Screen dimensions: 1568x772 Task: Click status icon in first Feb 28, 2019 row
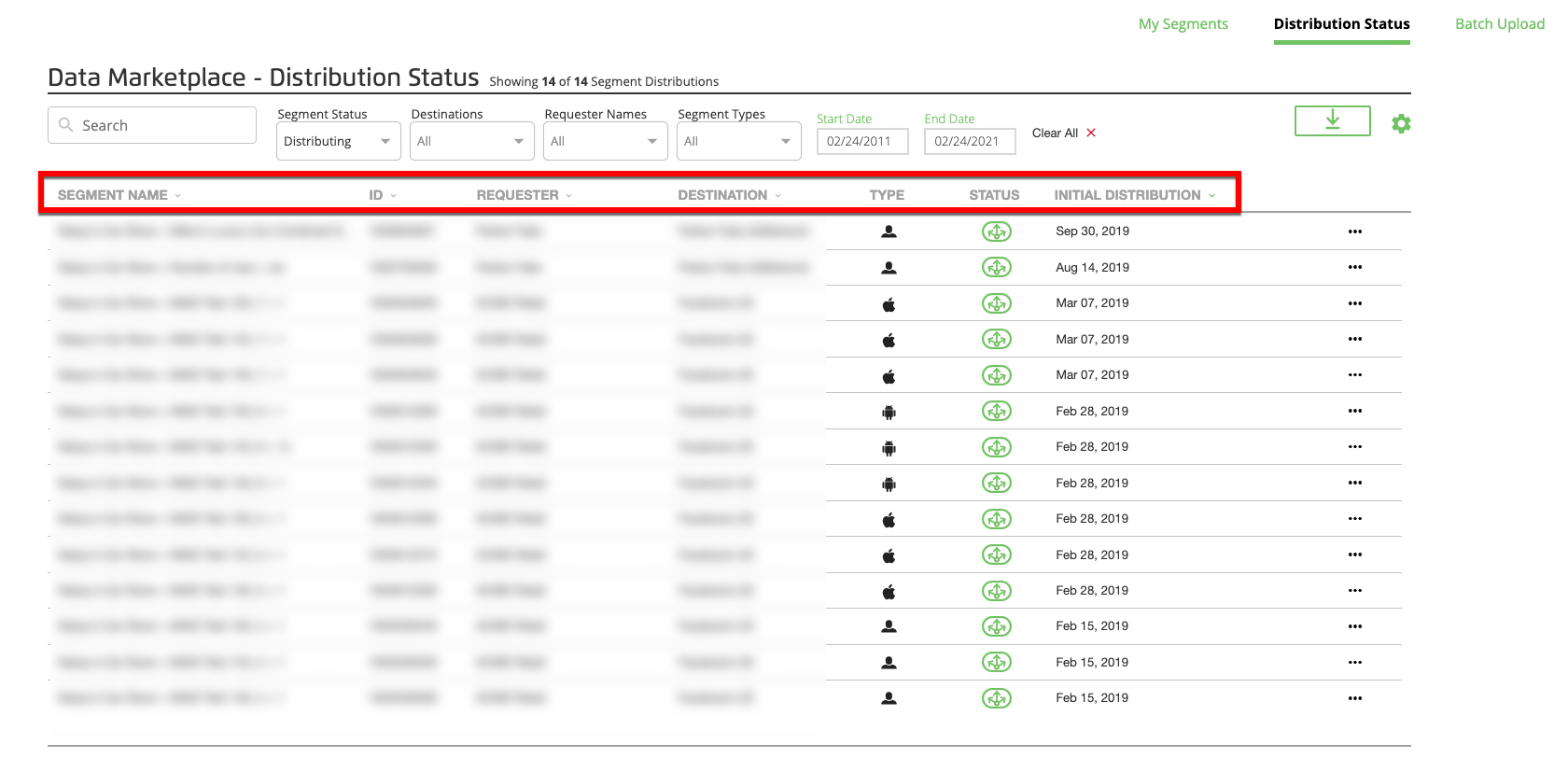pos(996,411)
